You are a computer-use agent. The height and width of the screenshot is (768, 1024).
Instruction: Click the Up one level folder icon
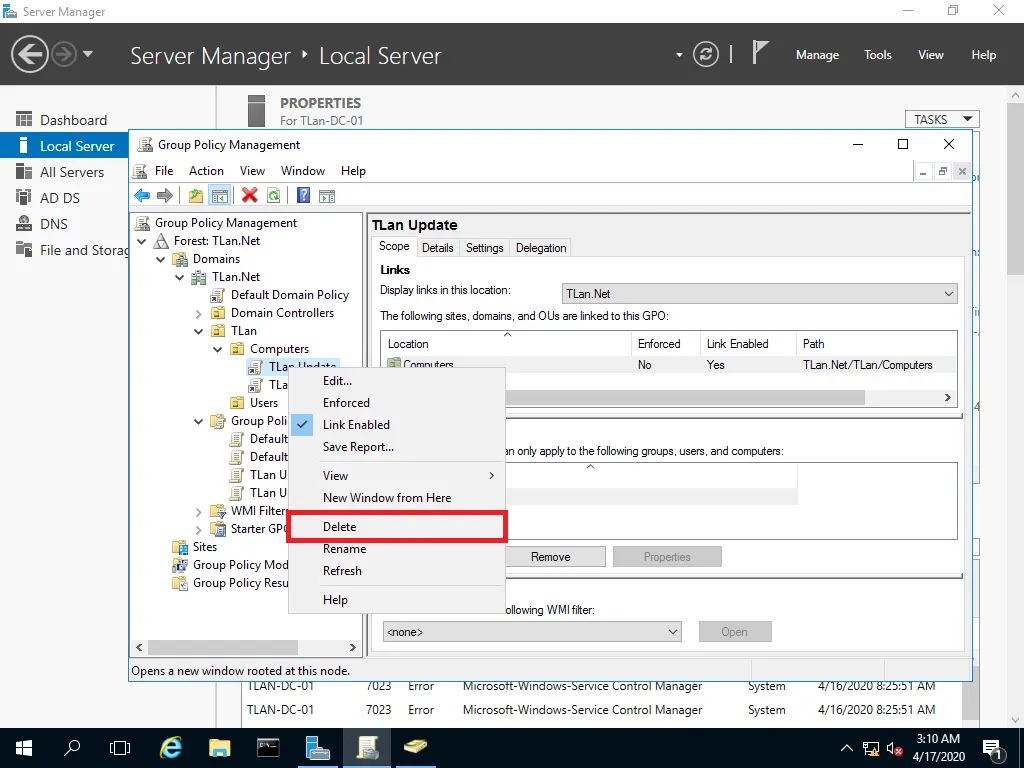point(195,195)
